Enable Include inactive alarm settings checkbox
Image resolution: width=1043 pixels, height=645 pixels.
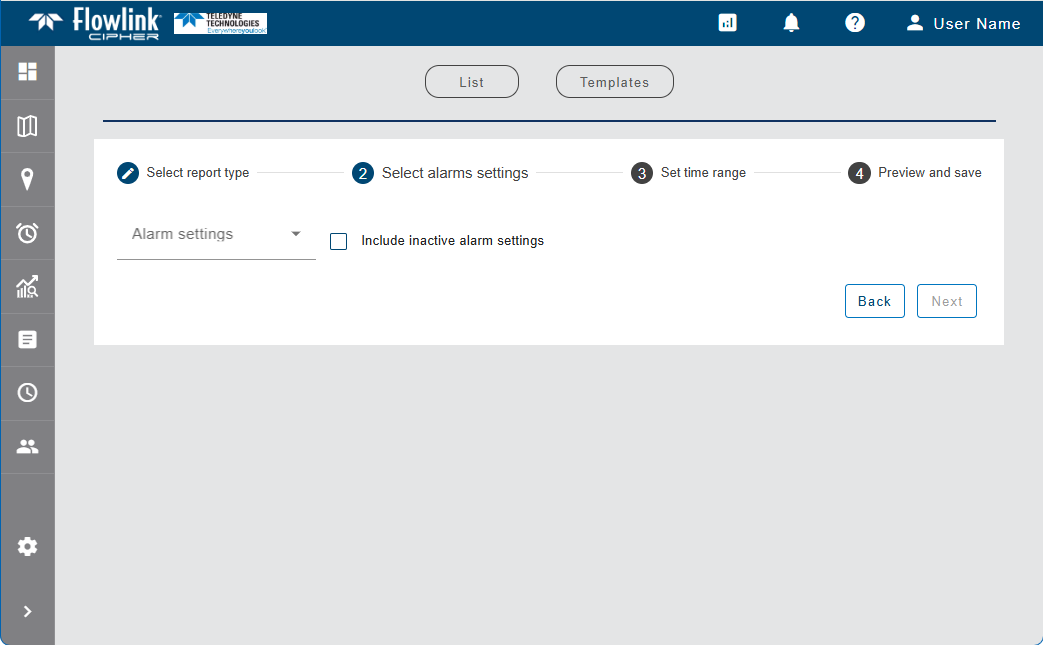click(x=339, y=241)
